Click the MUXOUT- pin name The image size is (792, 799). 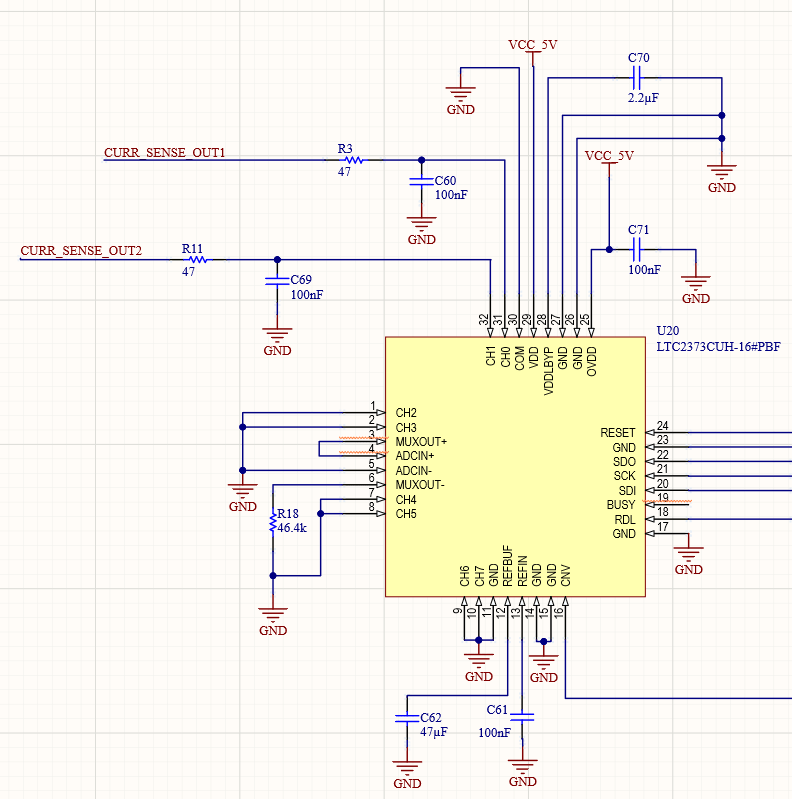tap(420, 485)
